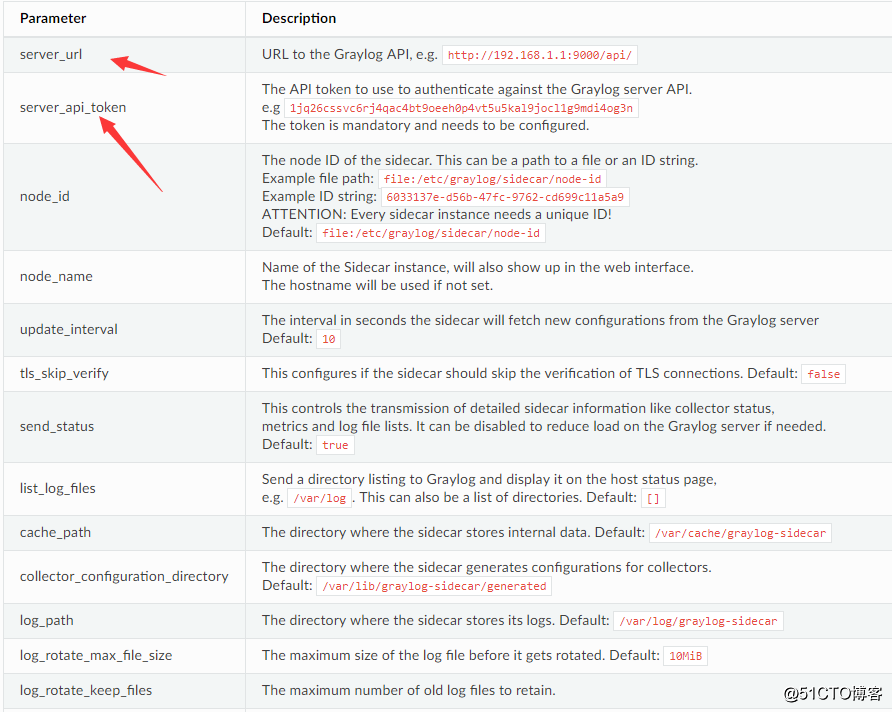The width and height of the screenshot is (892, 712).
Task: Click 'The interval in seconds the sidecar will fetch' line
Action: tap(540, 321)
